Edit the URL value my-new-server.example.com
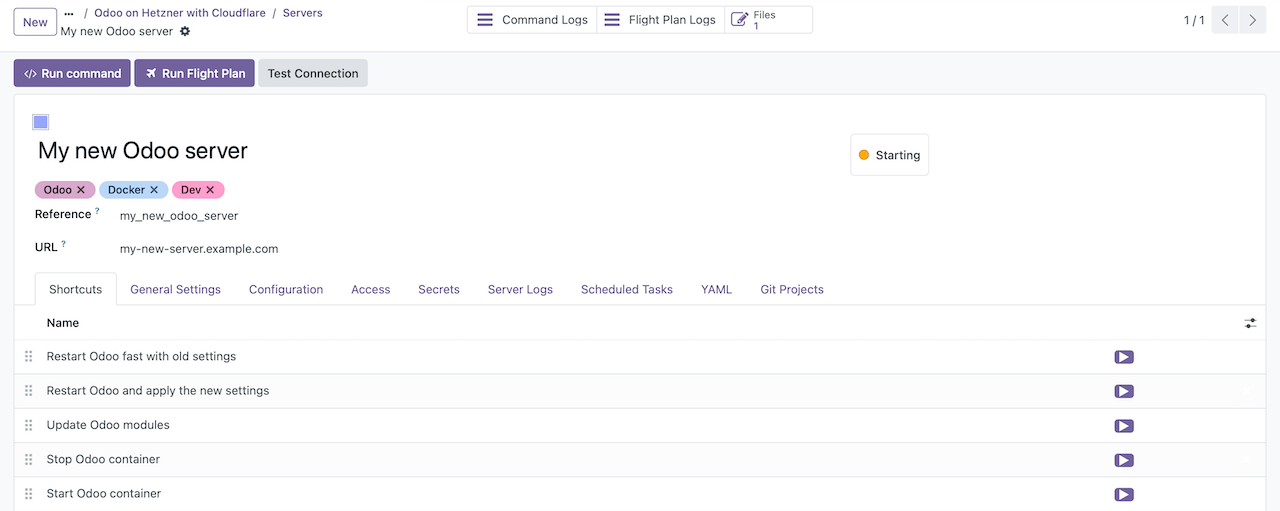The height and width of the screenshot is (511, 1280). [x=199, y=249]
